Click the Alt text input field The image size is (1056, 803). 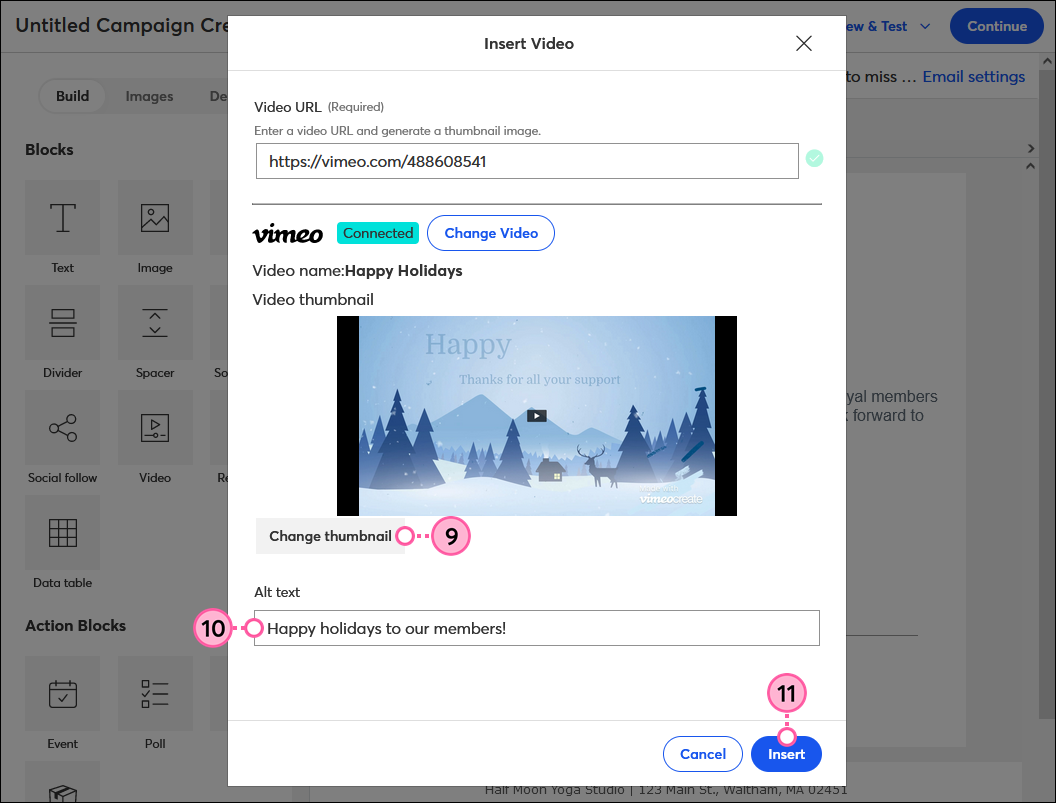click(x=537, y=628)
